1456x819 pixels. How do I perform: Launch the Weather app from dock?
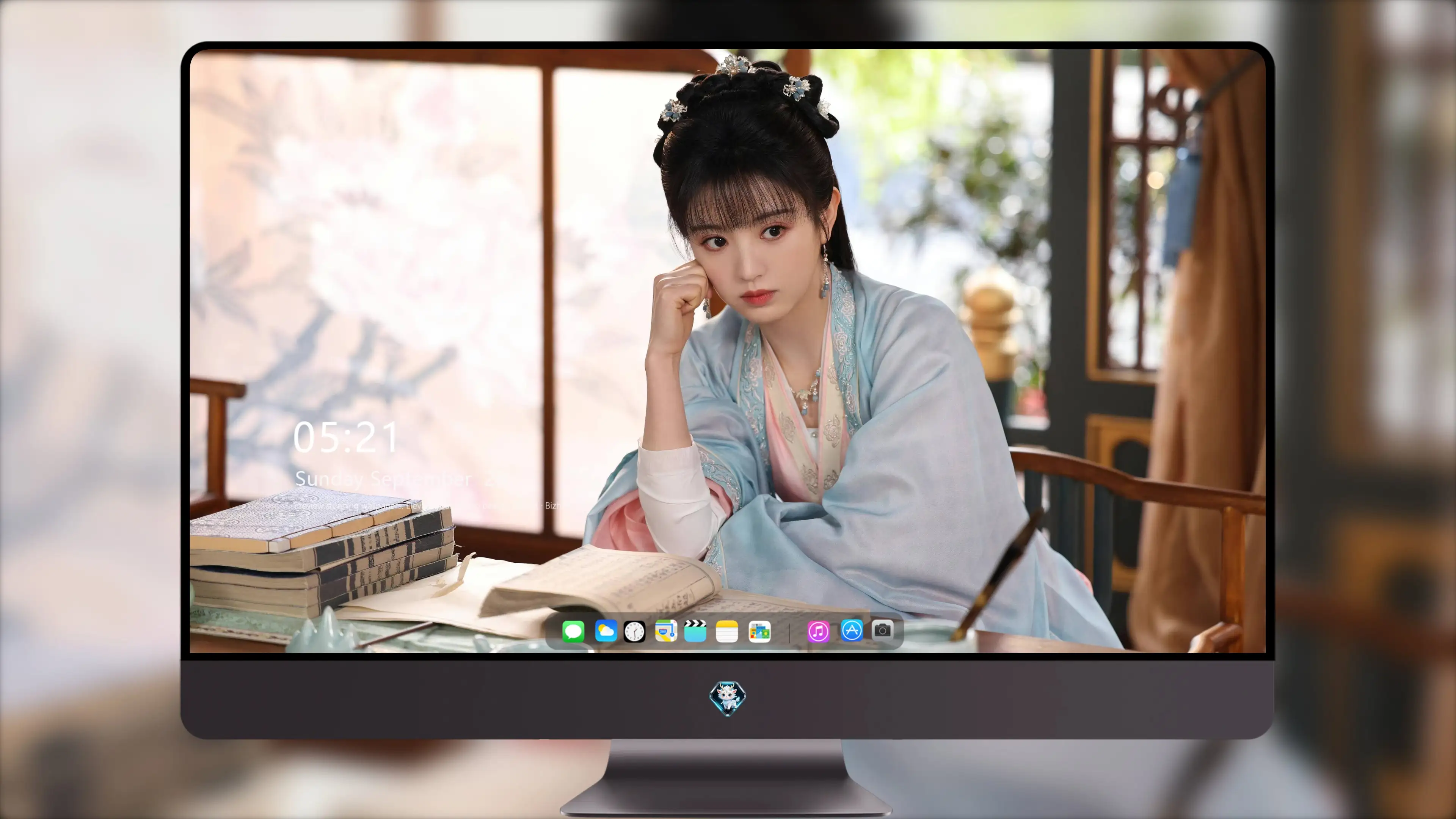tap(606, 631)
